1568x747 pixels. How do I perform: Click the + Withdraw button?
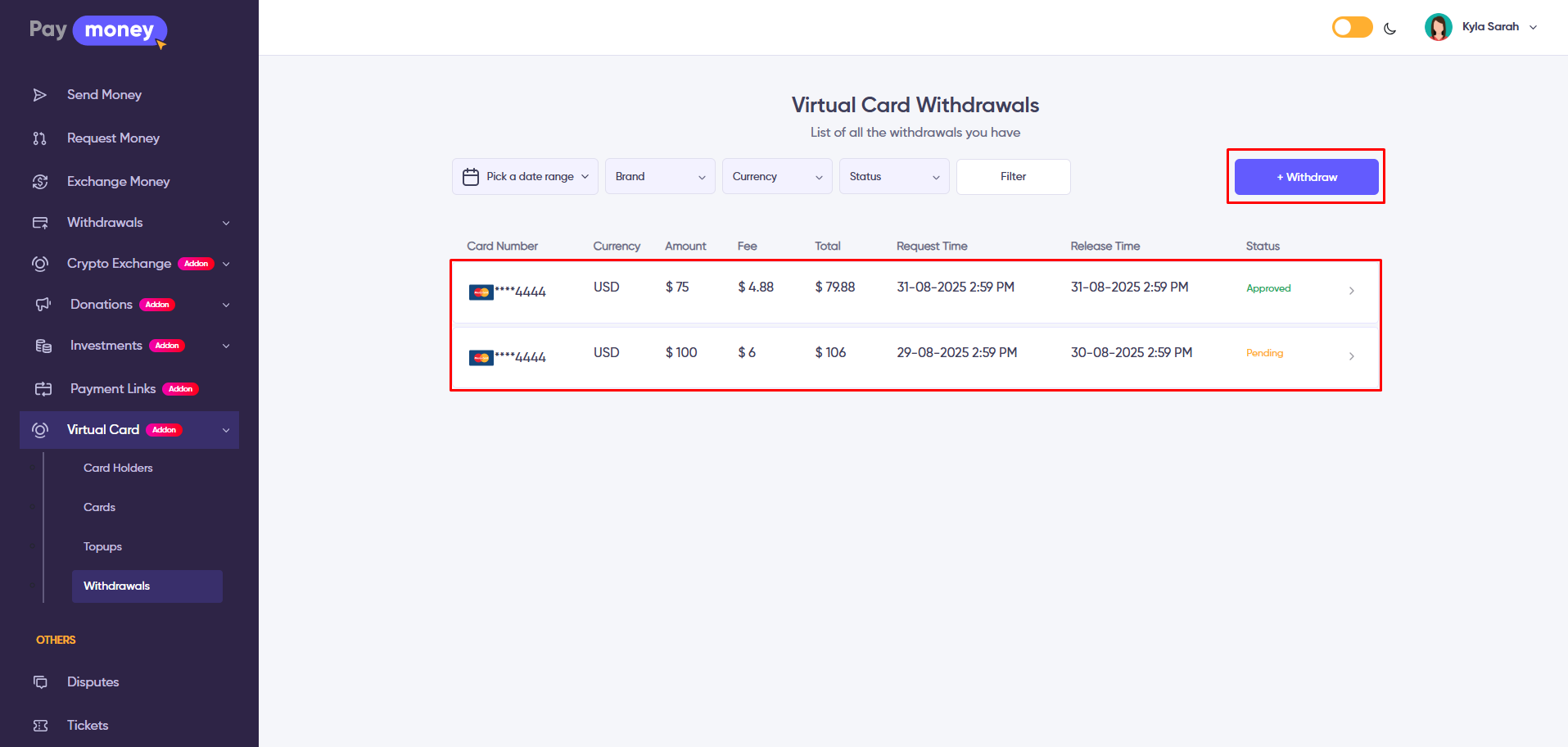(1306, 177)
